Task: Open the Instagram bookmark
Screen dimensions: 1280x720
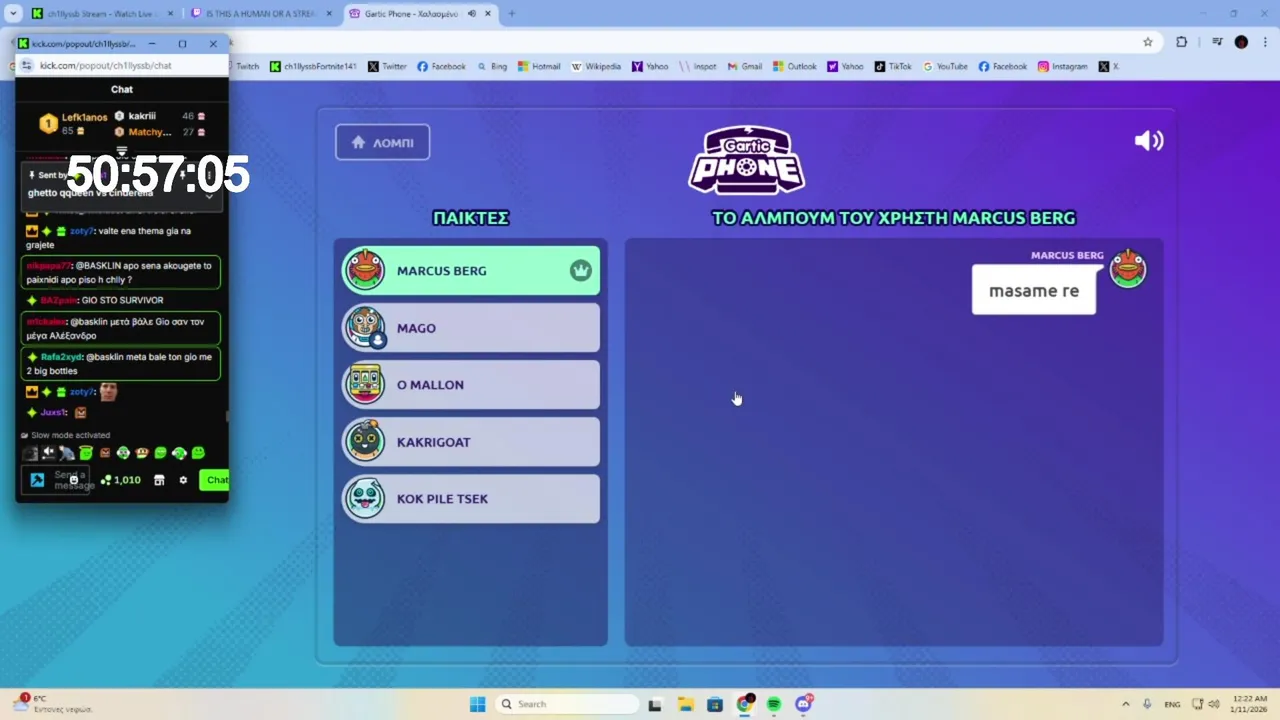Action: point(1062,66)
